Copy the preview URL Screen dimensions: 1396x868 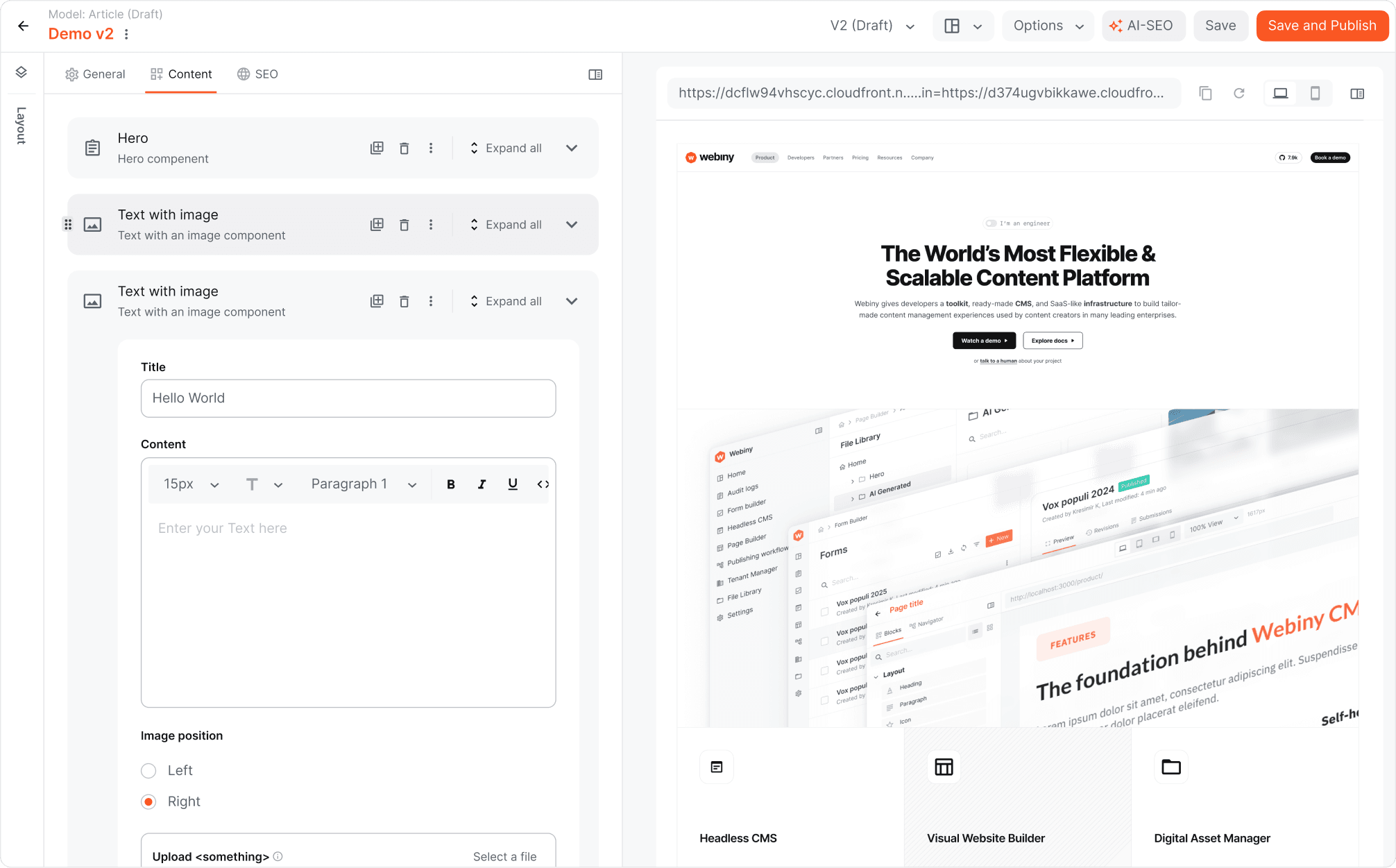(x=1206, y=93)
